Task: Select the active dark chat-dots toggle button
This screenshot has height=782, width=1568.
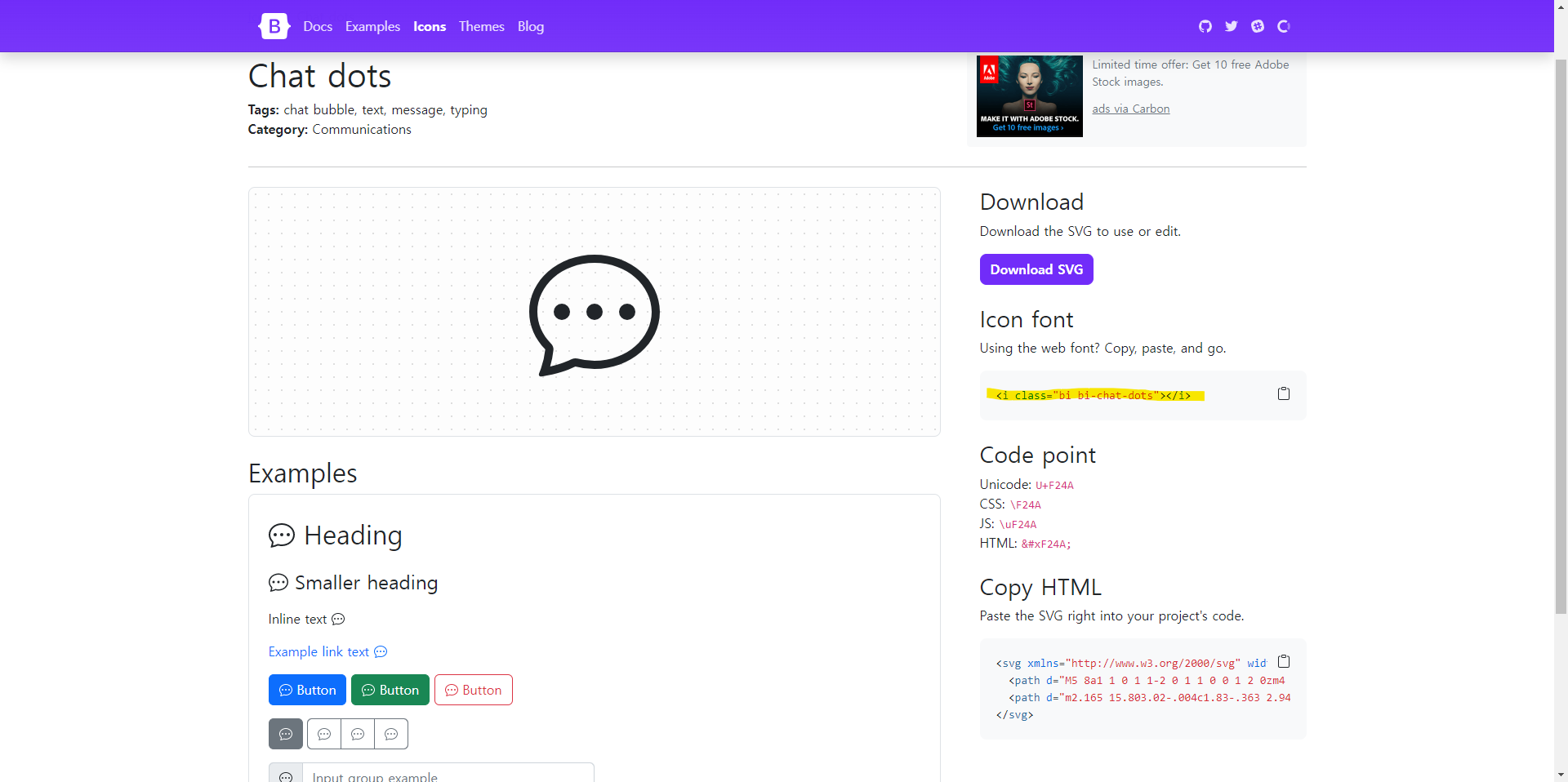Action: coord(285,733)
